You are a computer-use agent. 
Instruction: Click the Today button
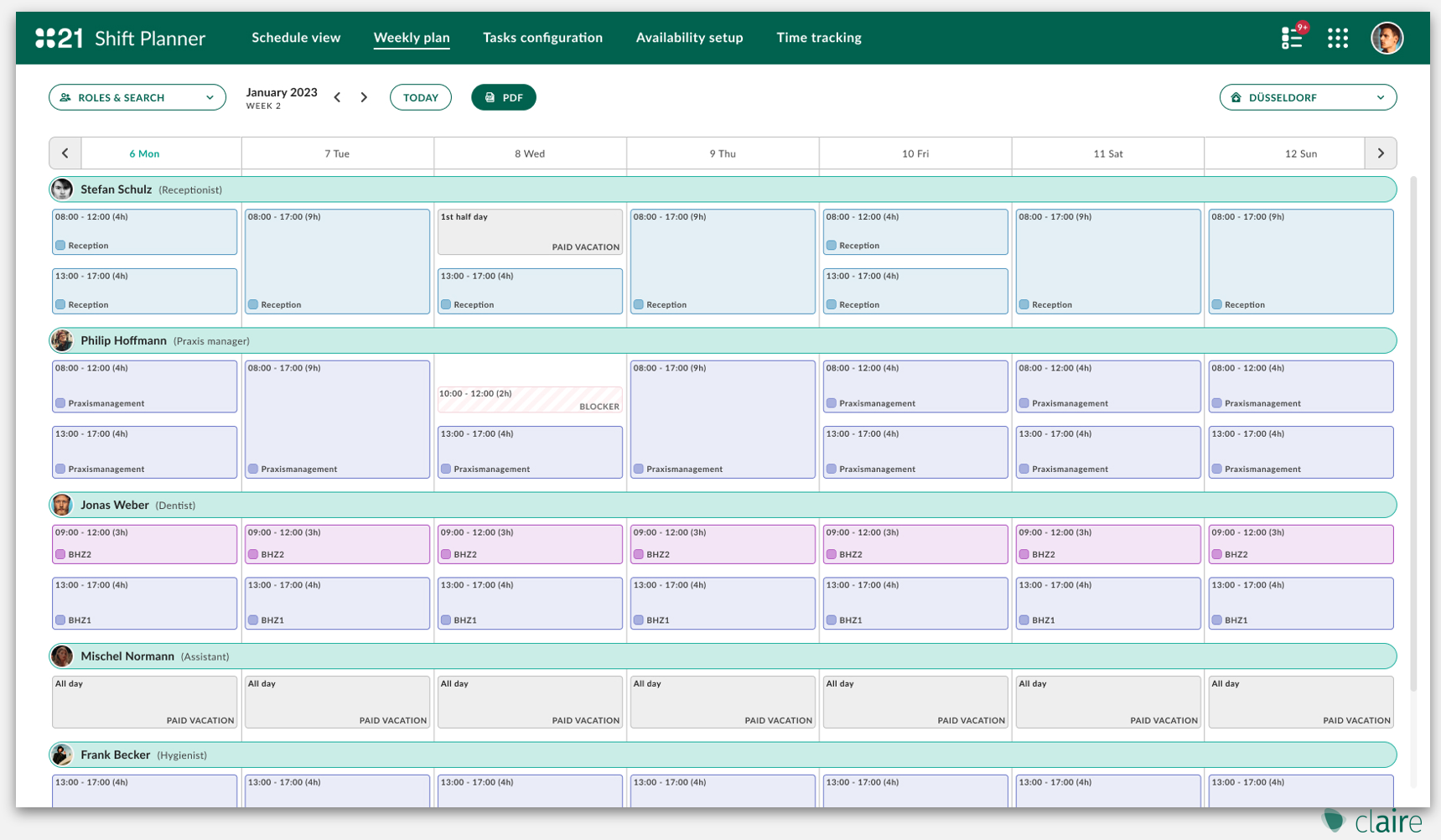[x=420, y=97]
